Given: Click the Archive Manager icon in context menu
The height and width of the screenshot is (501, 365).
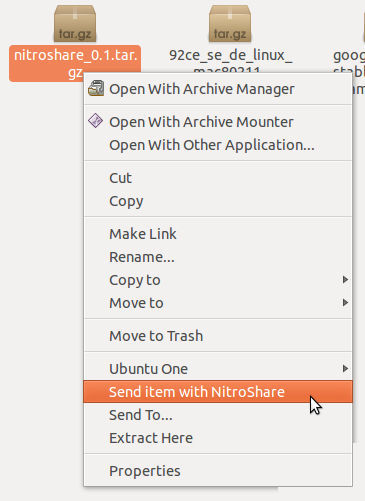Looking at the screenshot, I should click(96, 88).
